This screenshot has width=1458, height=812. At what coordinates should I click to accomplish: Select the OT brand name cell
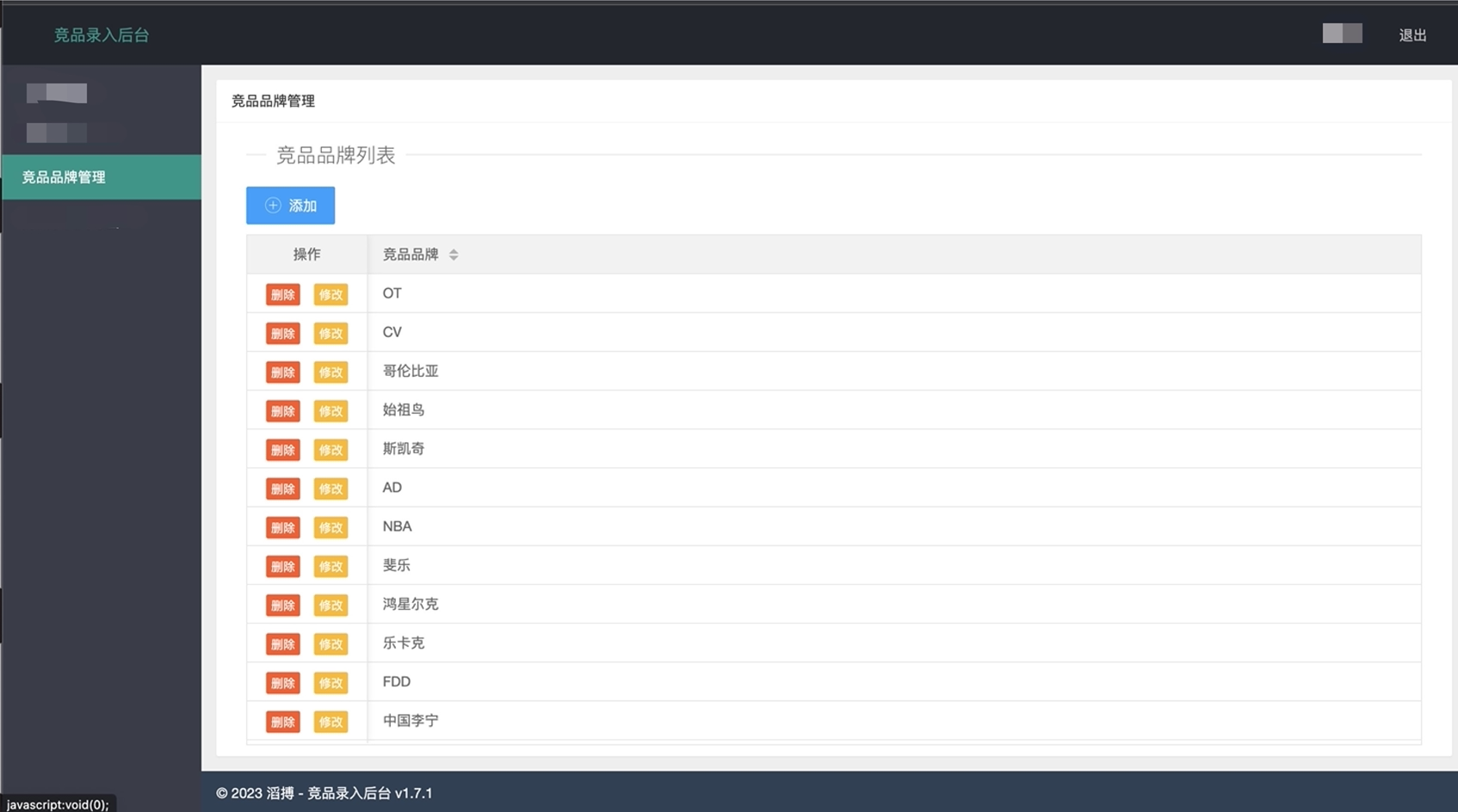pos(894,293)
